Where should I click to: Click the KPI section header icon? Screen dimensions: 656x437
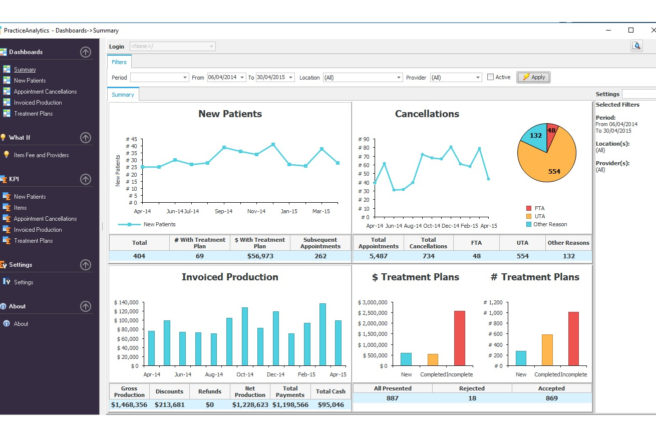point(3,179)
